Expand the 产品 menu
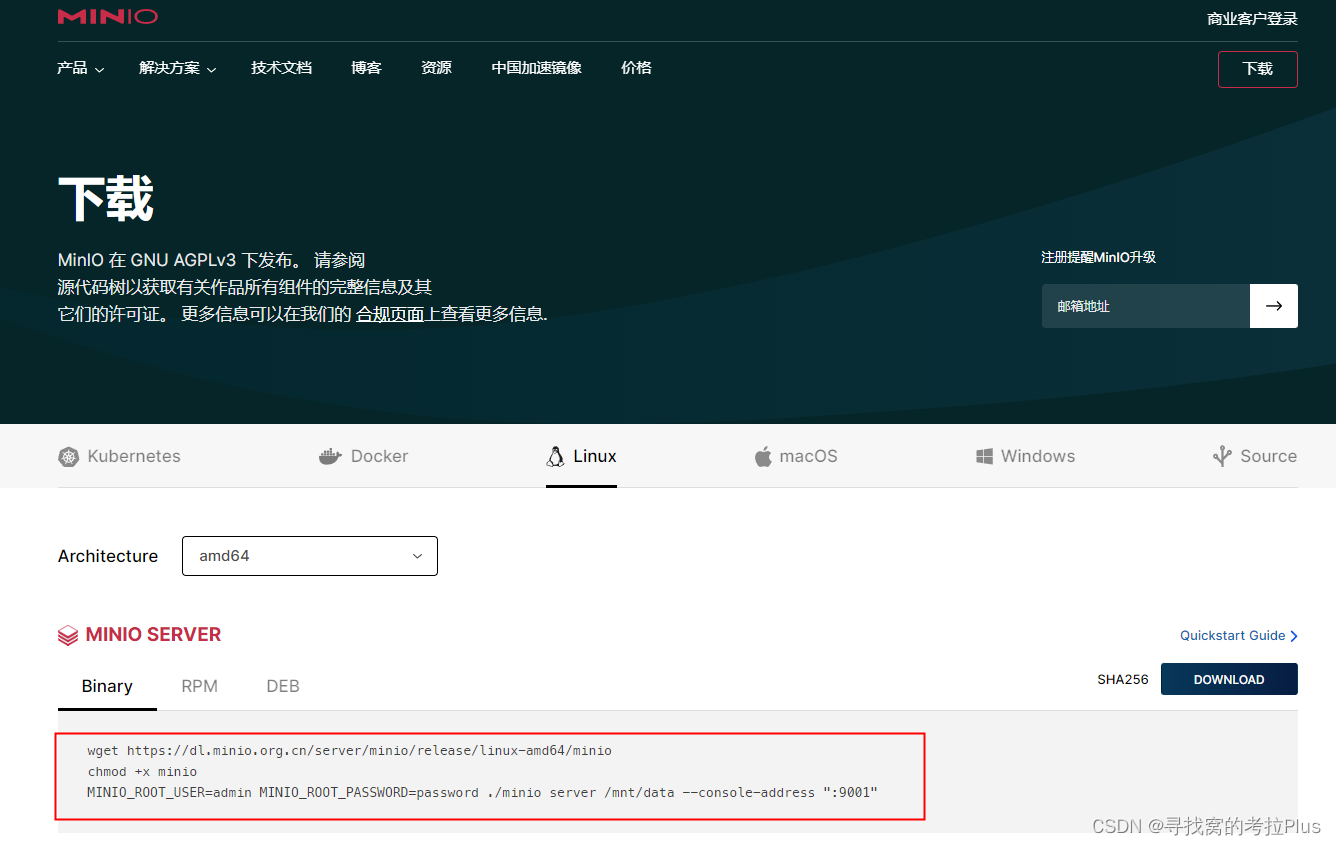The width and height of the screenshot is (1336, 845). click(x=81, y=68)
